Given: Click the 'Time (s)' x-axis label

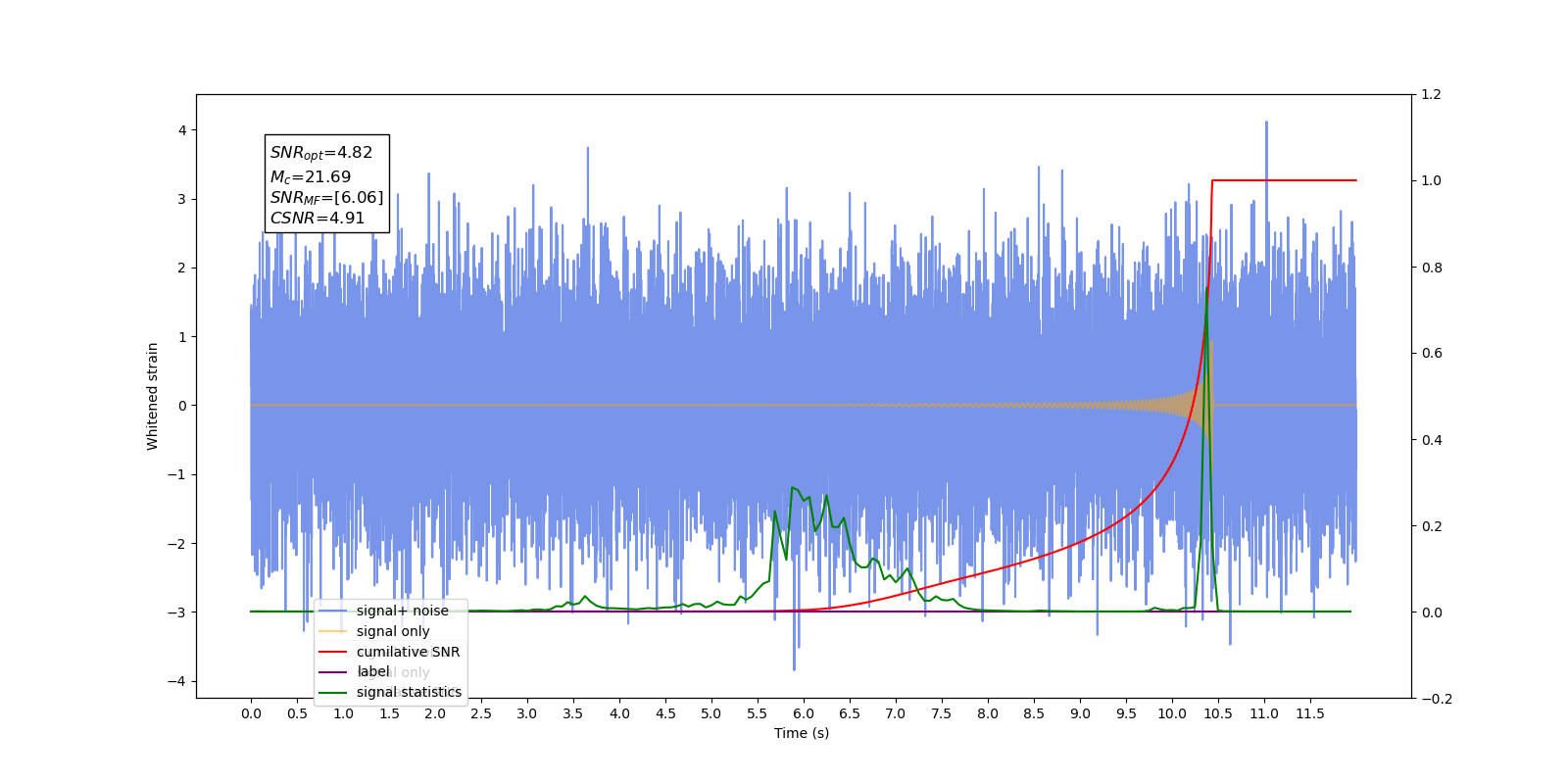Looking at the screenshot, I should 802,733.
